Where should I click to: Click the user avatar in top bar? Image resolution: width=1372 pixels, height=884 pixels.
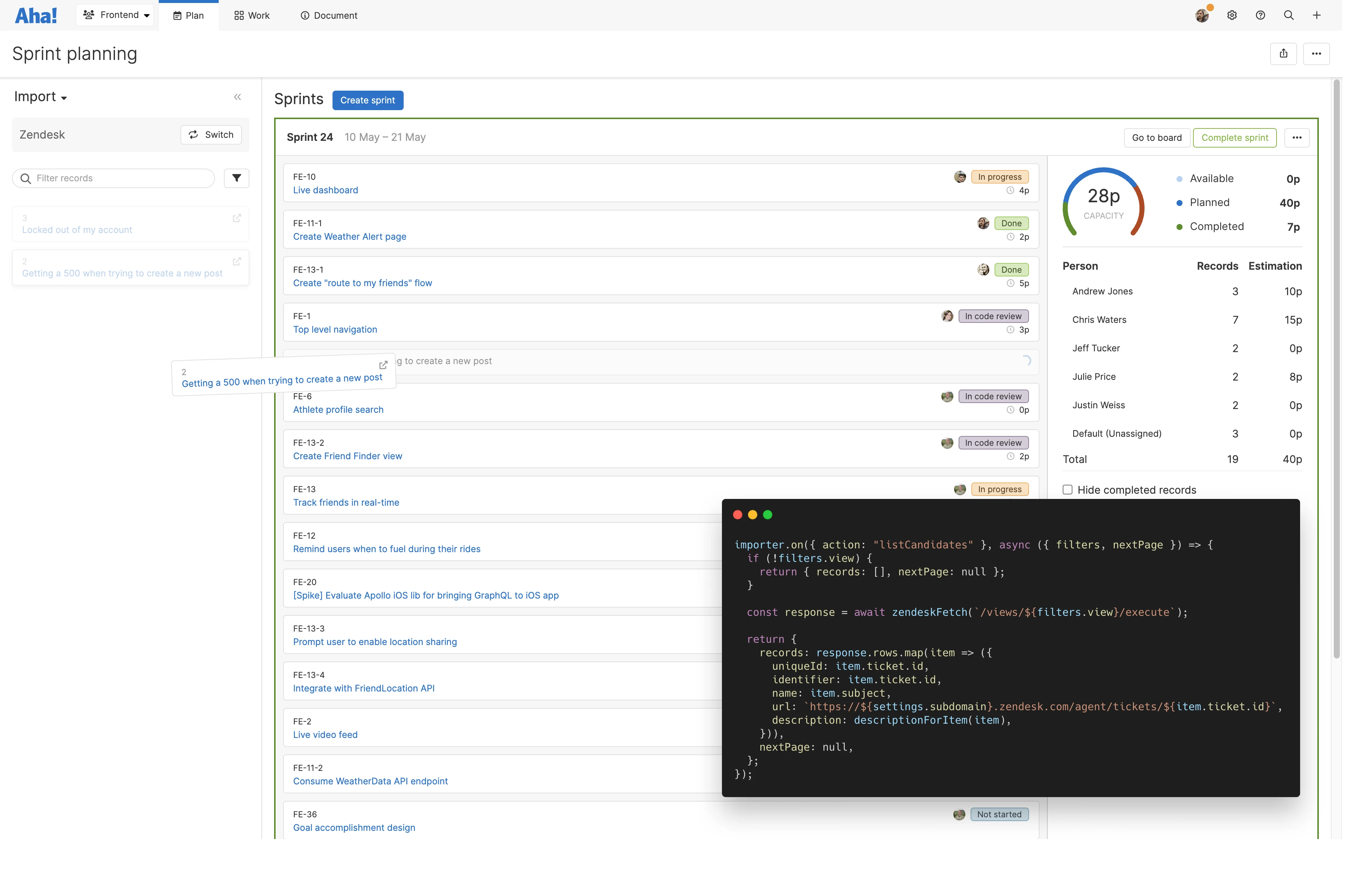[1202, 15]
